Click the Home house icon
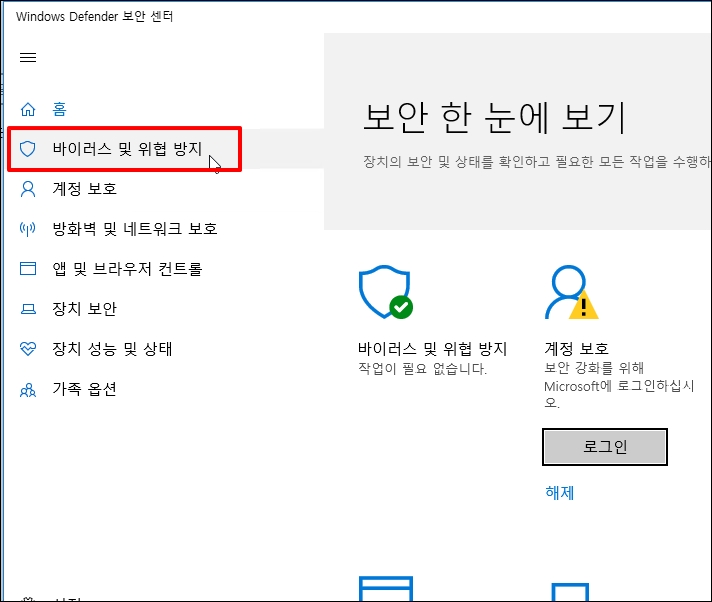This screenshot has width=712, height=602. (x=28, y=109)
